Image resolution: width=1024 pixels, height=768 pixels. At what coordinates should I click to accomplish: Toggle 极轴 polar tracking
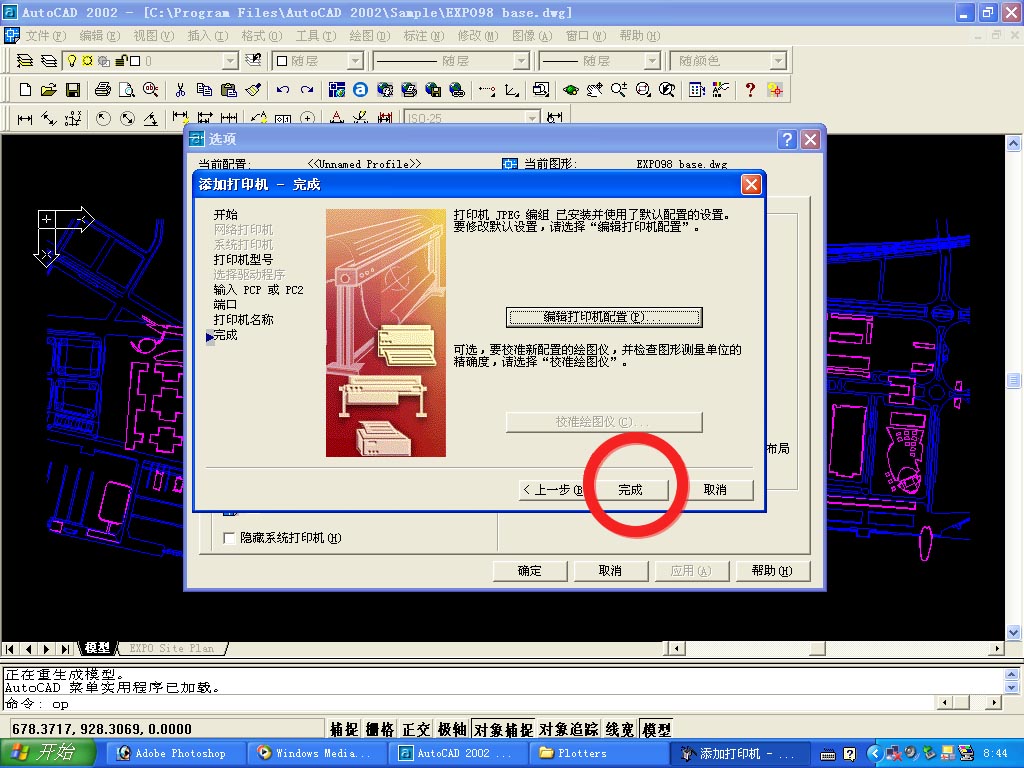[452, 729]
